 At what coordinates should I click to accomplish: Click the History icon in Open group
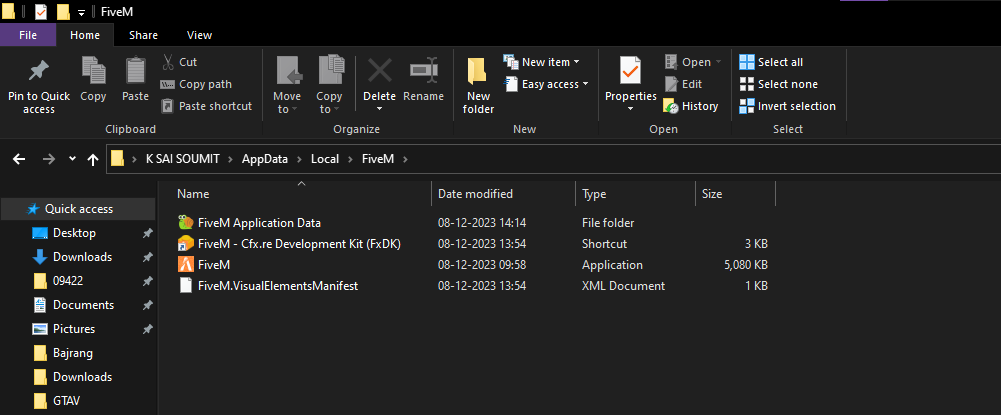click(691, 106)
